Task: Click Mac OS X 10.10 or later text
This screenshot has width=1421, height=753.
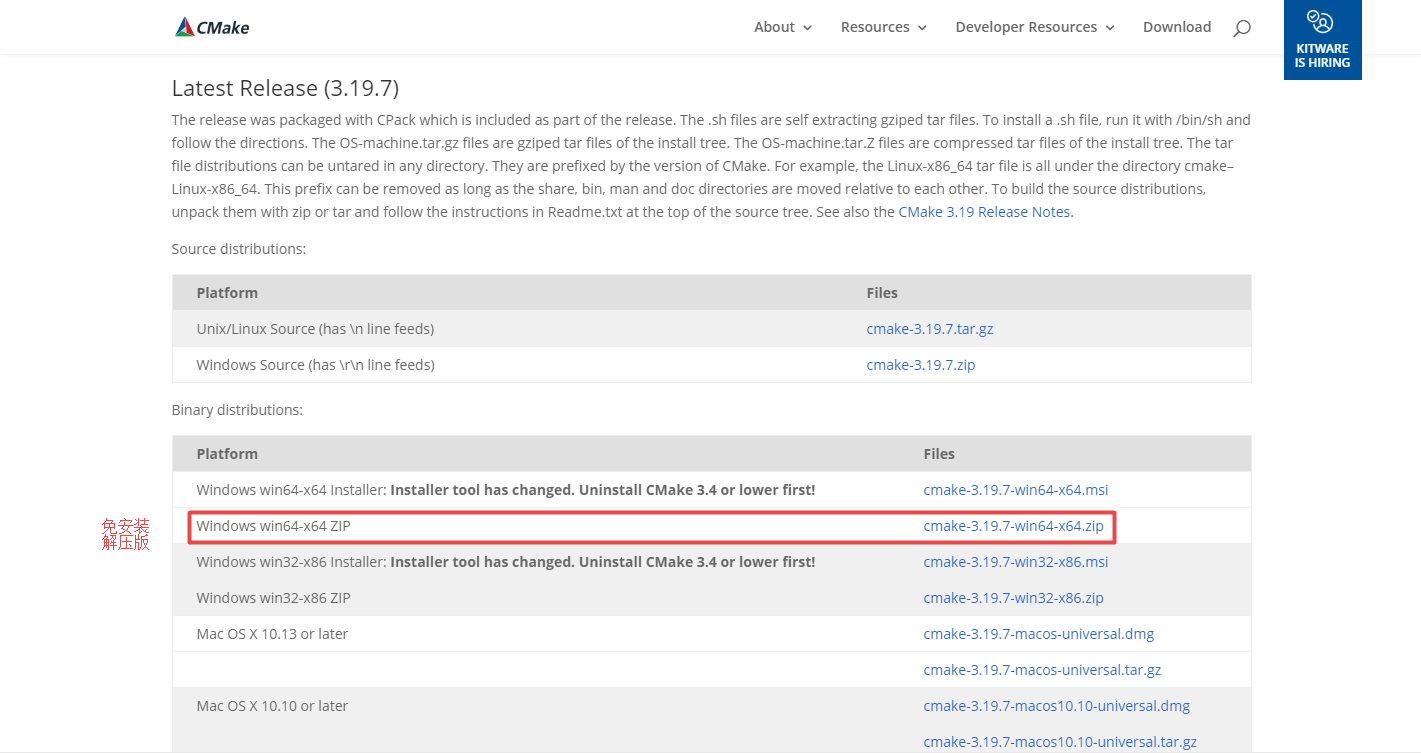Action: tap(272, 706)
